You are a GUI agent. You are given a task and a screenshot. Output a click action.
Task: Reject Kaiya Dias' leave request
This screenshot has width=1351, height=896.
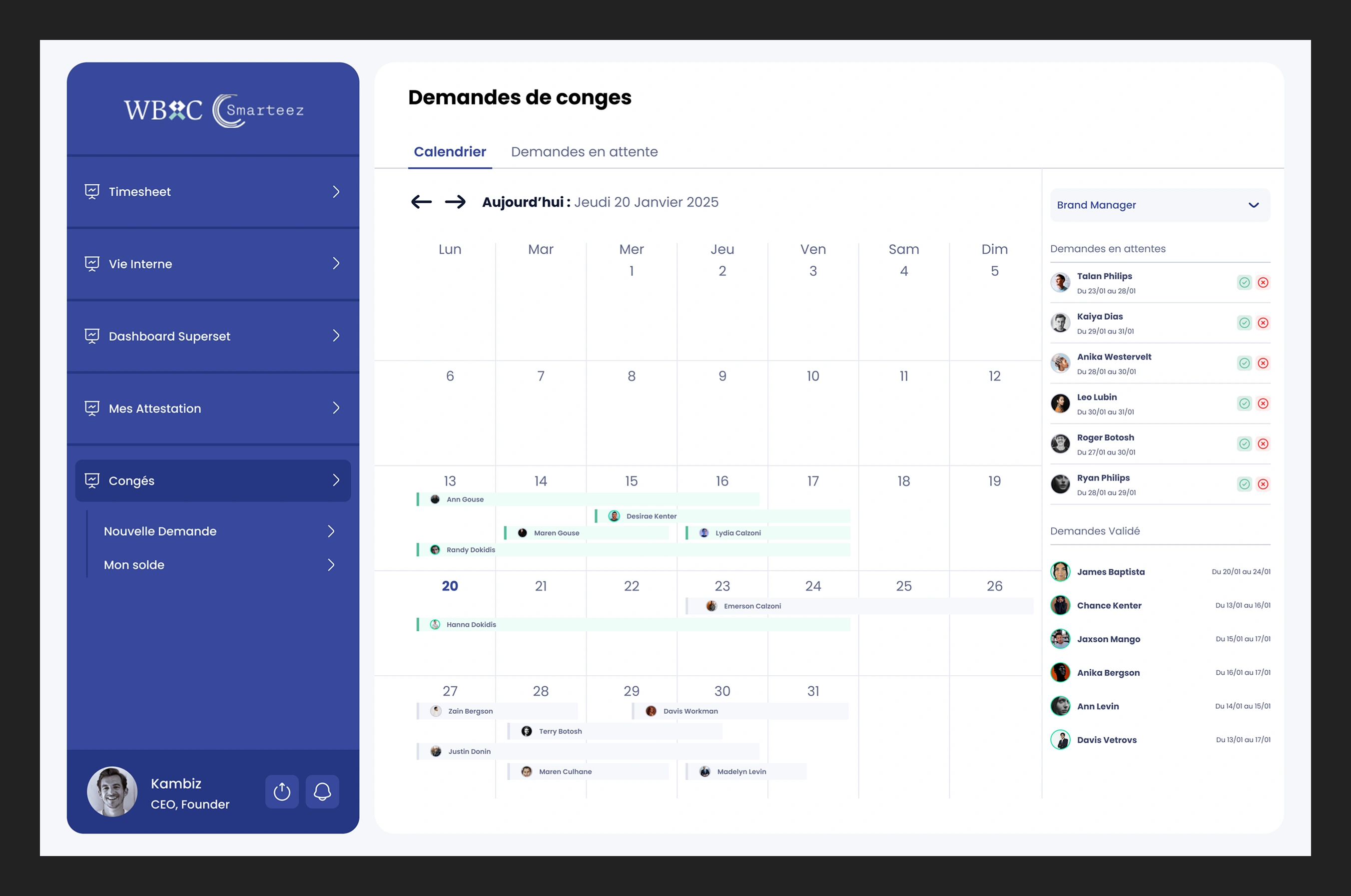(1263, 323)
